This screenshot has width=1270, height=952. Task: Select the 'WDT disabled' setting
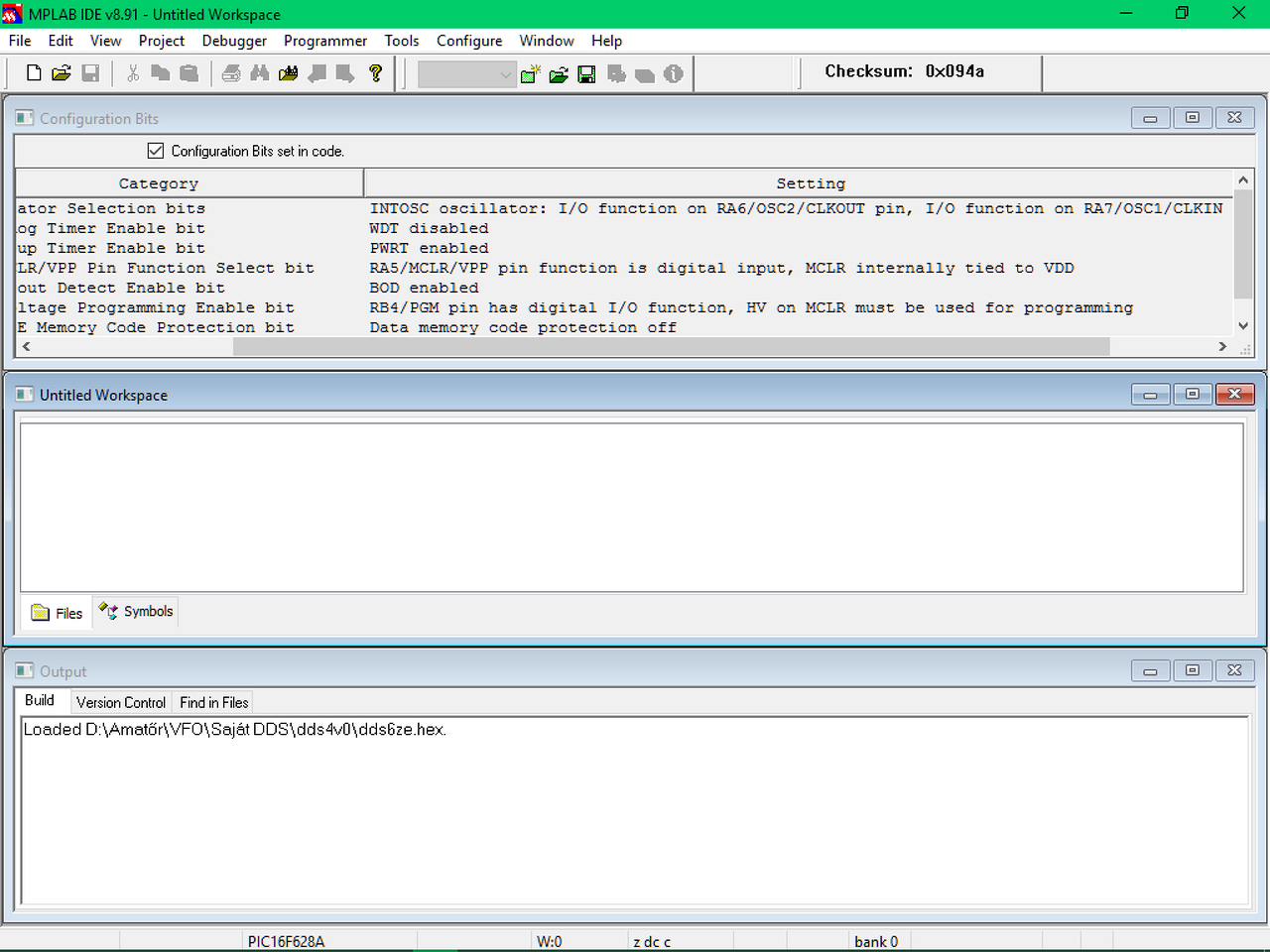point(429,228)
